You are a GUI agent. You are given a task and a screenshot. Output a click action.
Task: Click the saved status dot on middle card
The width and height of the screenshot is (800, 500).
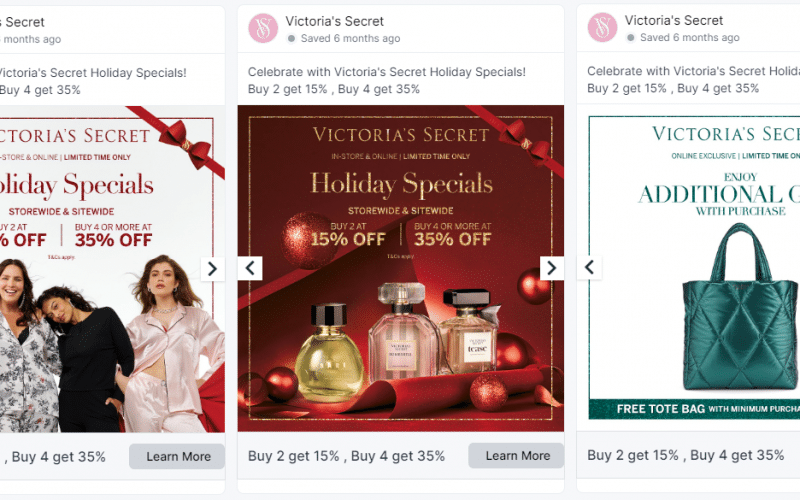[291, 39]
